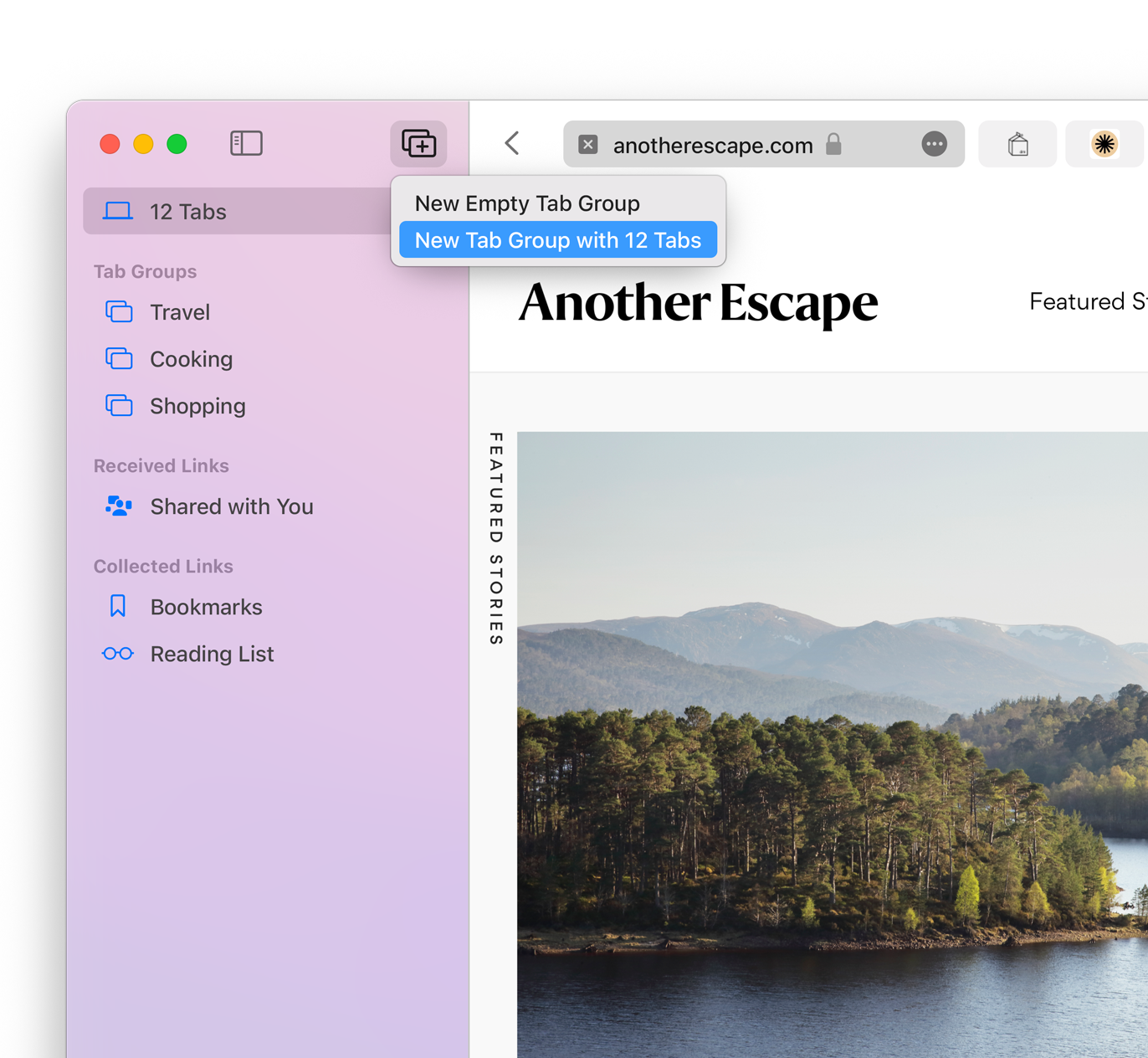Open the Travel tab group
The image size is (1148, 1058).
pyautogui.click(x=180, y=312)
